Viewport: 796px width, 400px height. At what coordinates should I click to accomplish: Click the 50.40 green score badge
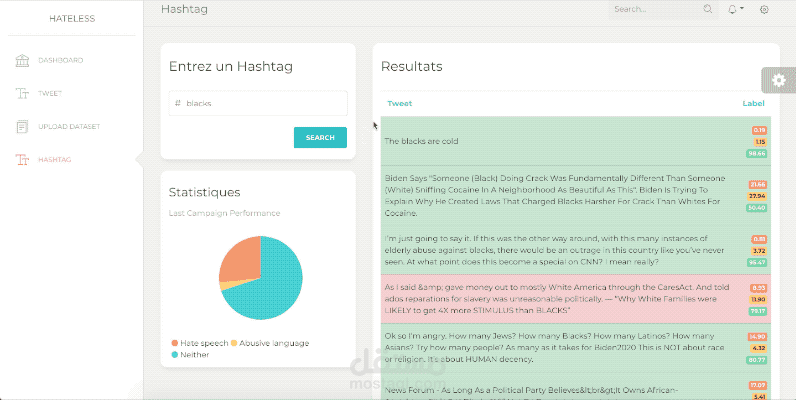click(756, 208)
